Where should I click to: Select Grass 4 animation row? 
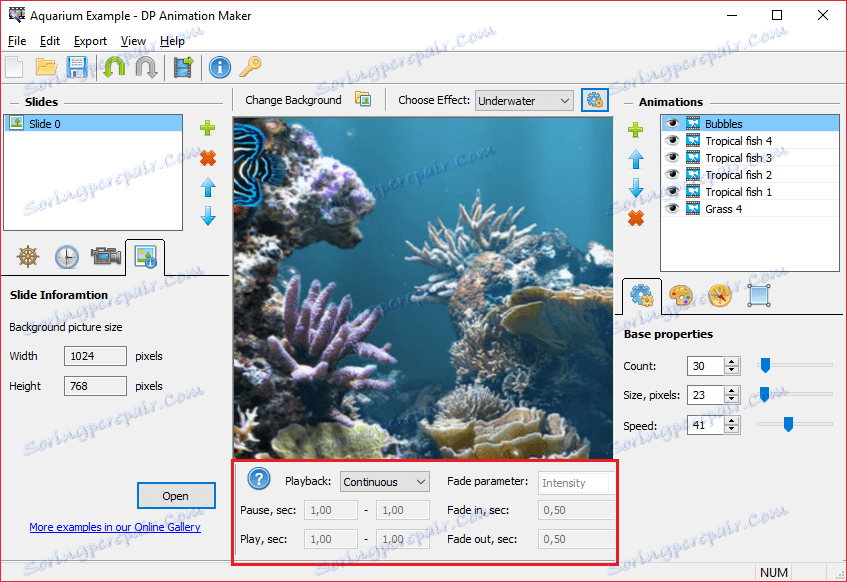750,209
